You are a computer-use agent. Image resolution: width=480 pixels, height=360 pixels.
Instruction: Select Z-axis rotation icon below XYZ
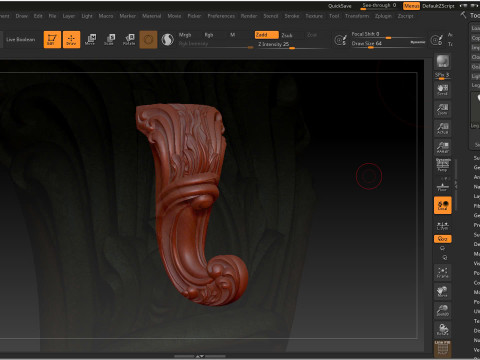click(x=444, y=257)
